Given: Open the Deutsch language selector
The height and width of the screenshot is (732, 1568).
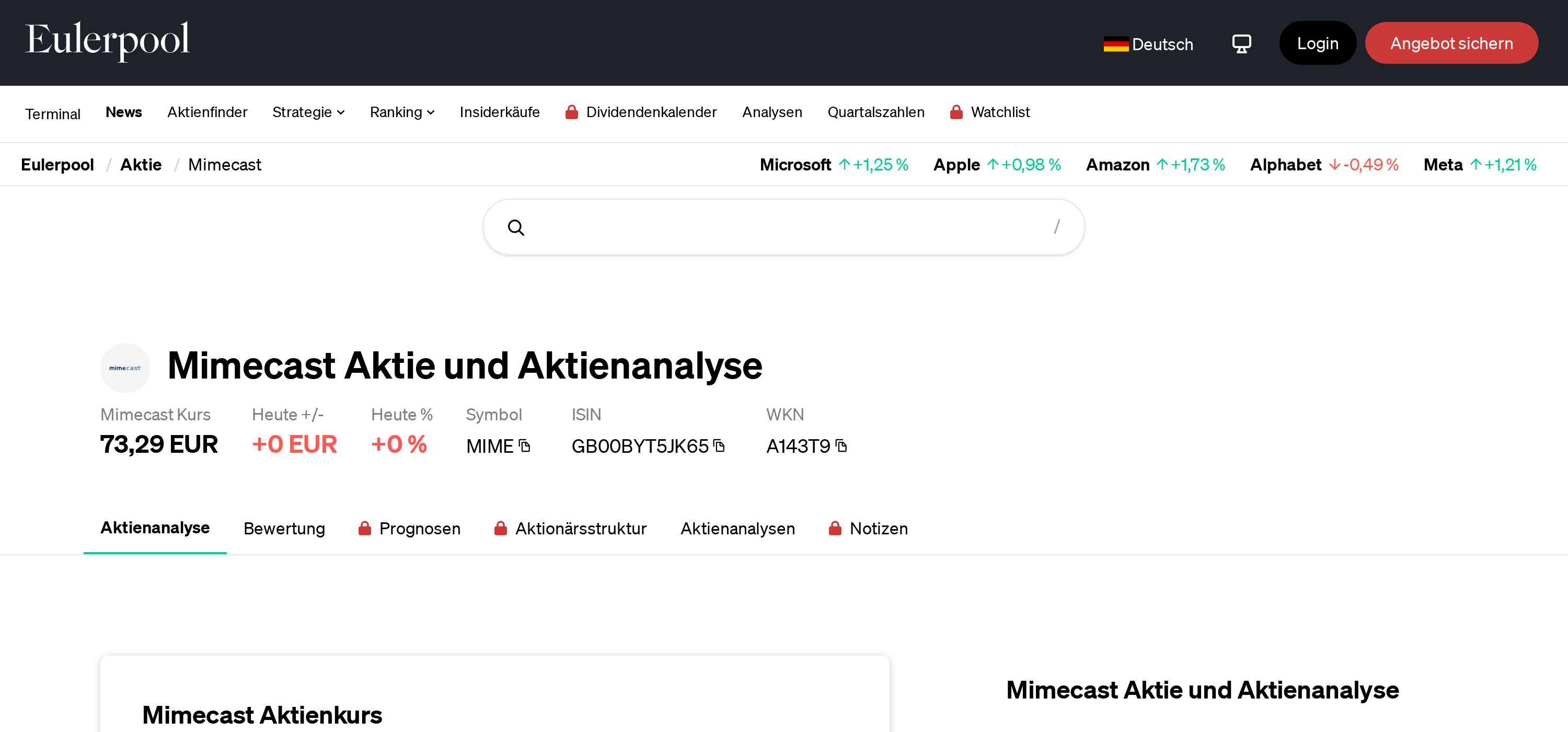Looking at the screenshot, I should (x=1162, y=43).
